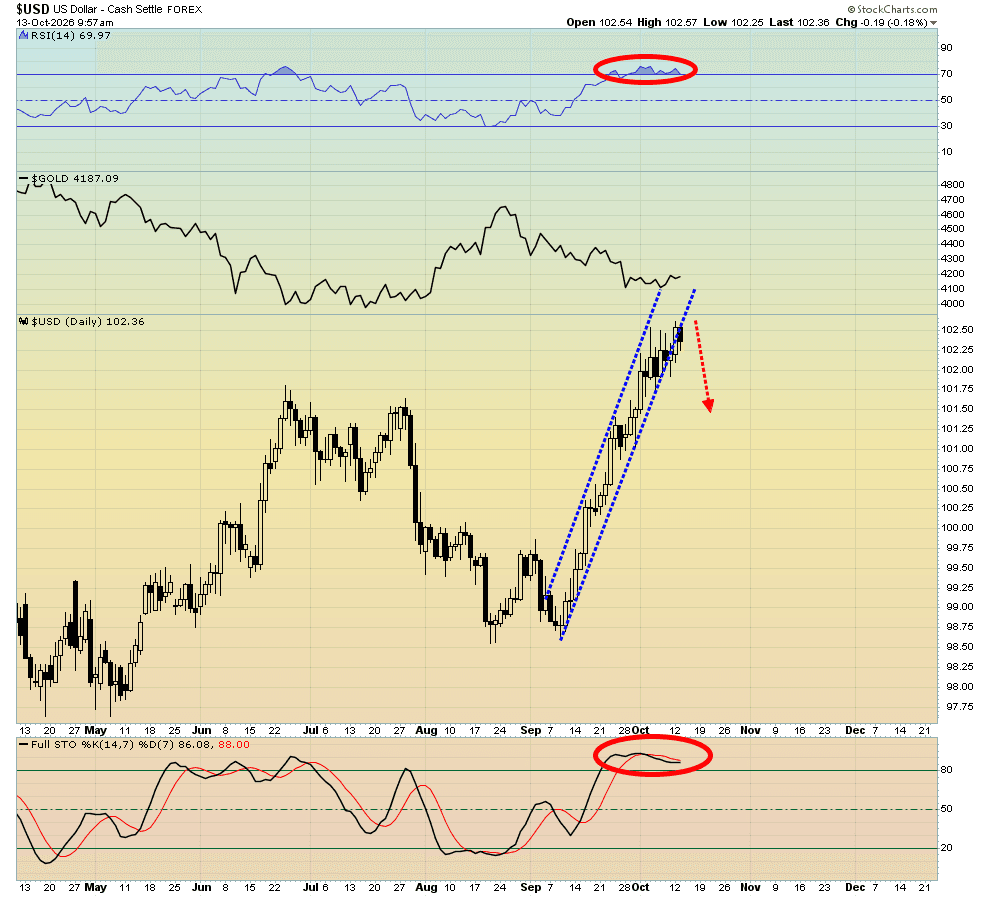Click the Full STO legend line marker

24,745
